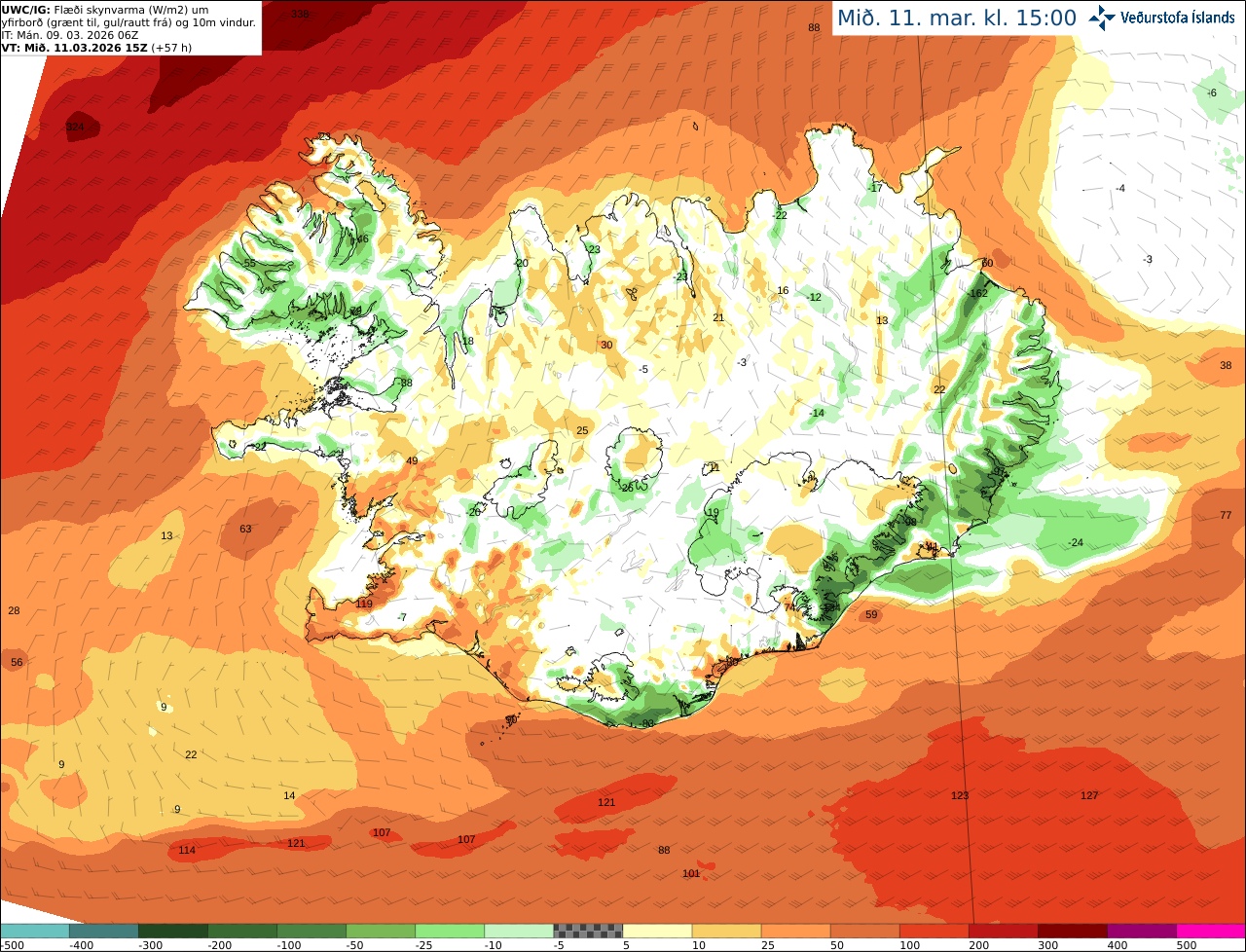The width and height of the screenshot is (1246, 952).
Task: Click the IT: Mán. 09. 03. 2026 06Z line
Action: click(70, 35)
